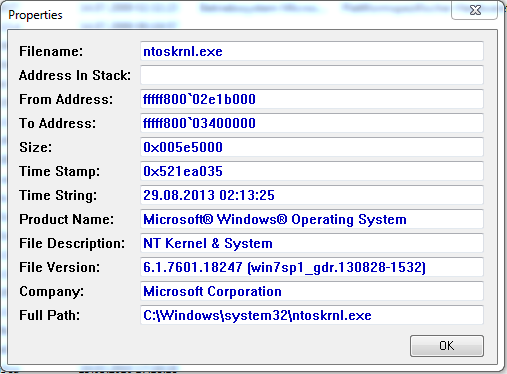The height and width of the screenshot is (374, 507).
Task: Click the 'Company:' label
Action: click(52, 292)
